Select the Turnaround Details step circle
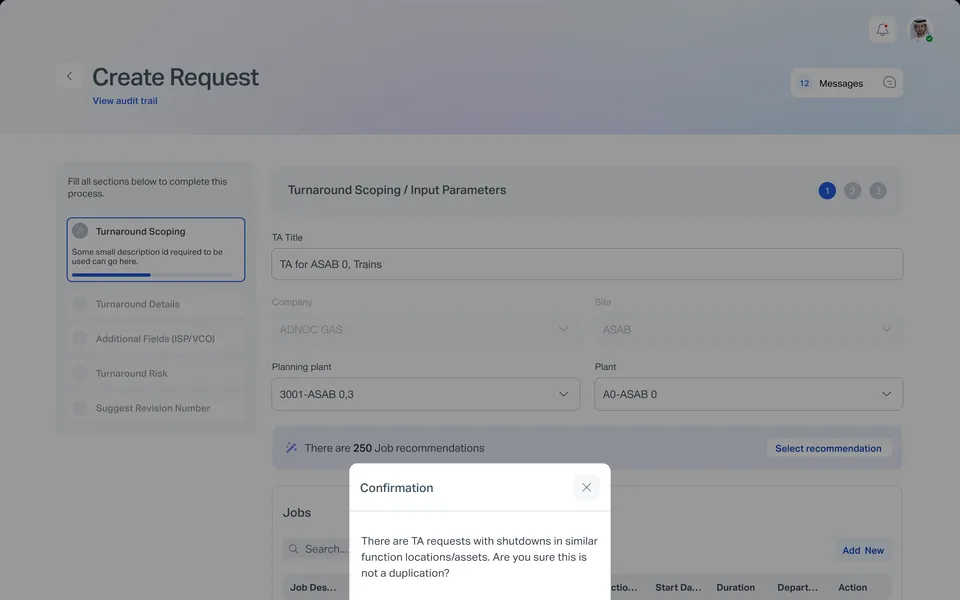 pos(80,304)
